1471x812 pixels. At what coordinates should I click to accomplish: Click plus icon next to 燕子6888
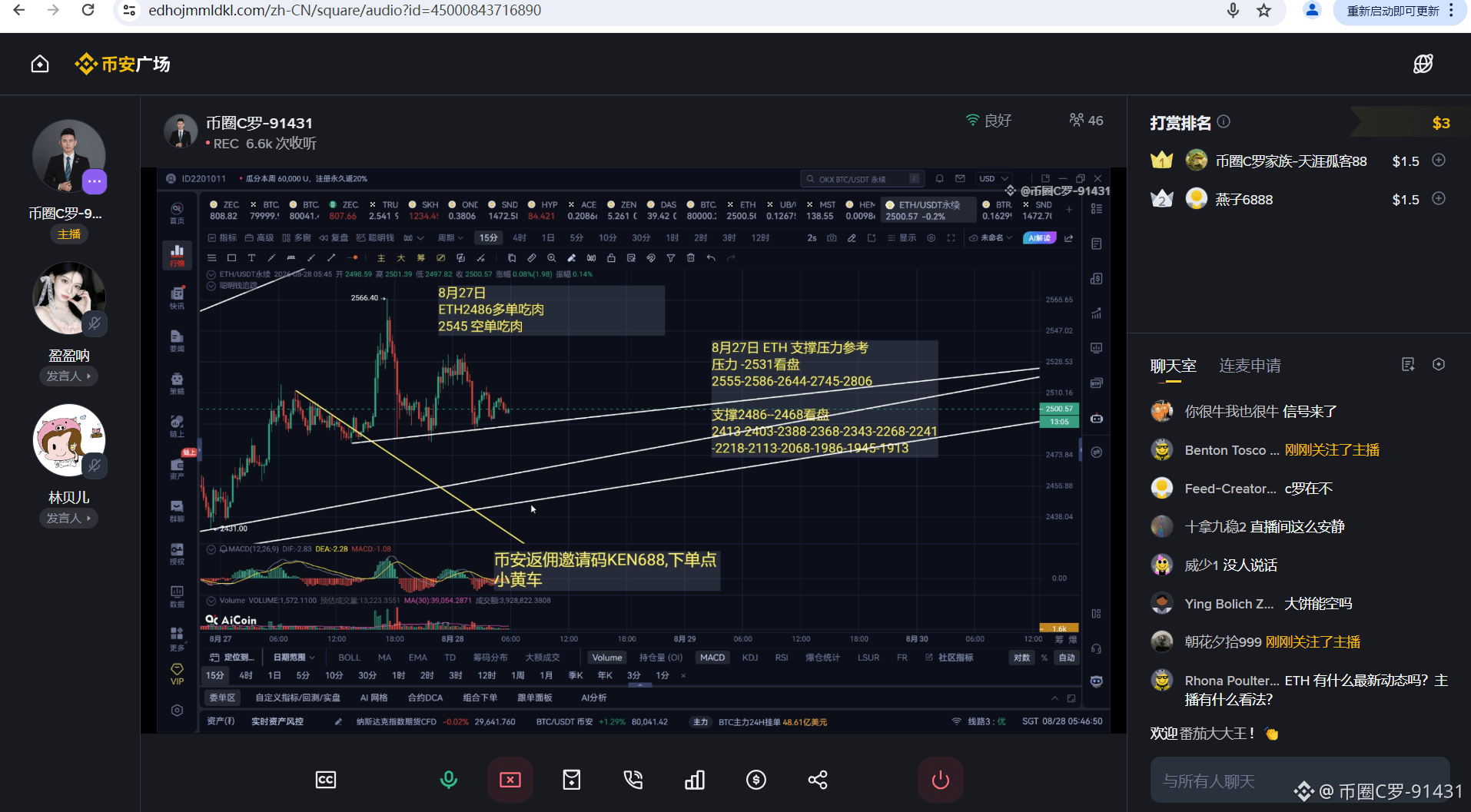[x=1439, y=198]
